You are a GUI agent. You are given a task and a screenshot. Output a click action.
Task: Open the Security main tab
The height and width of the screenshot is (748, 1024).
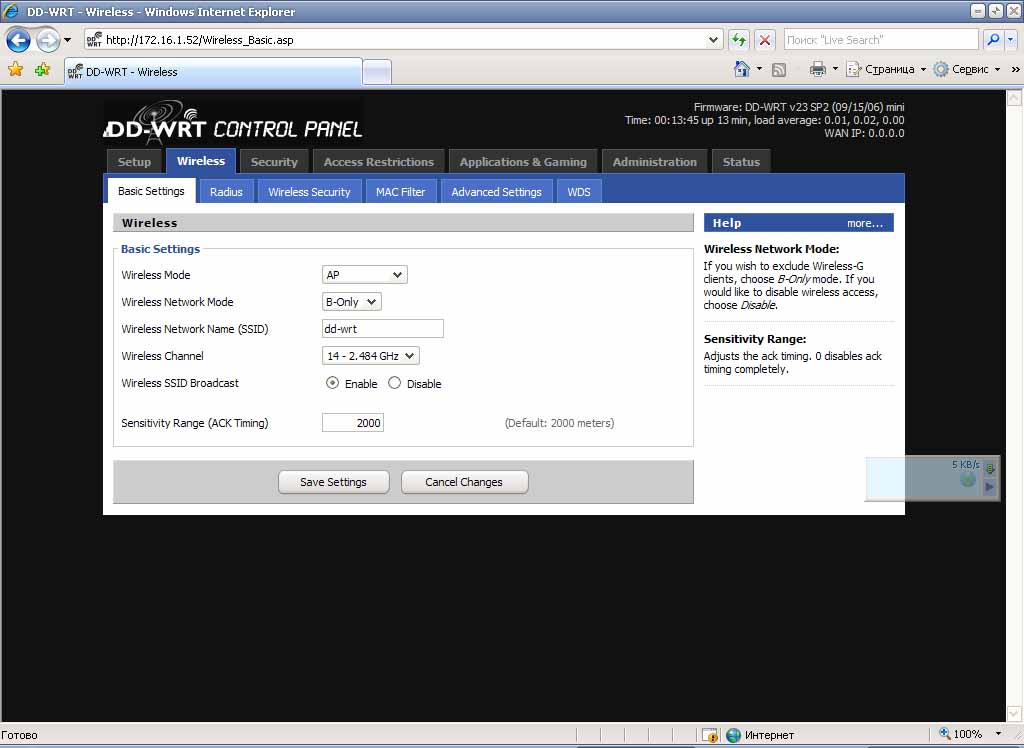click(x=274, y=162)
